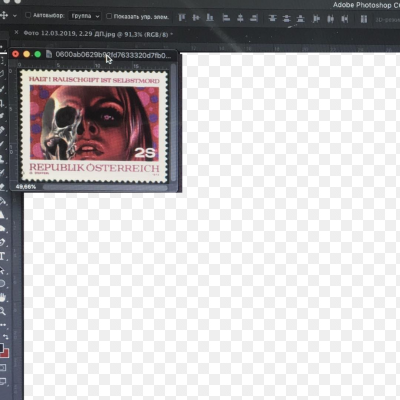The width and height of the screenshot is (400, 400).
Task: Switch to the Фото 12.03.2019 document tab
Action: tap(98, 34)
